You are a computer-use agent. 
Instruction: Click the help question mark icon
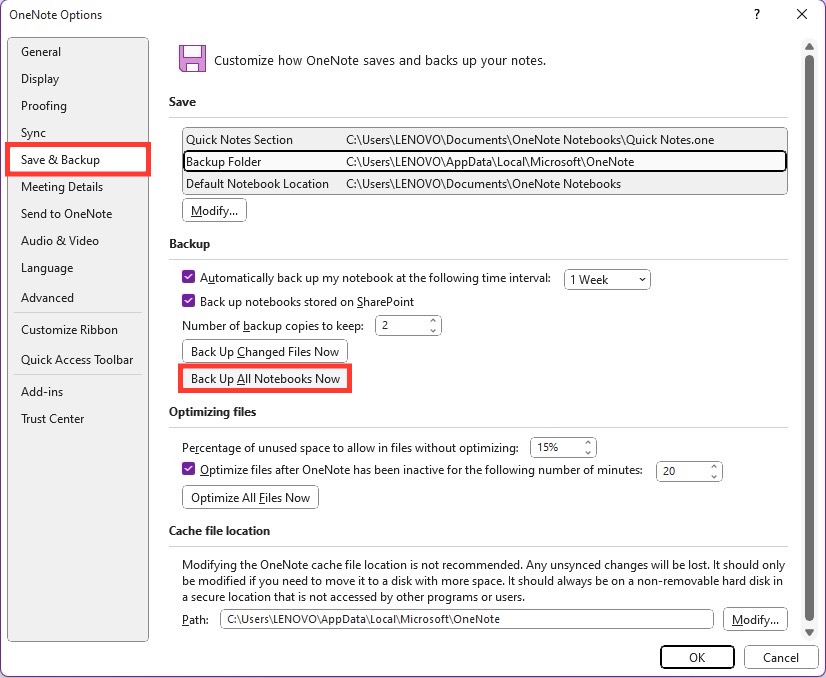tap(757, 14)
